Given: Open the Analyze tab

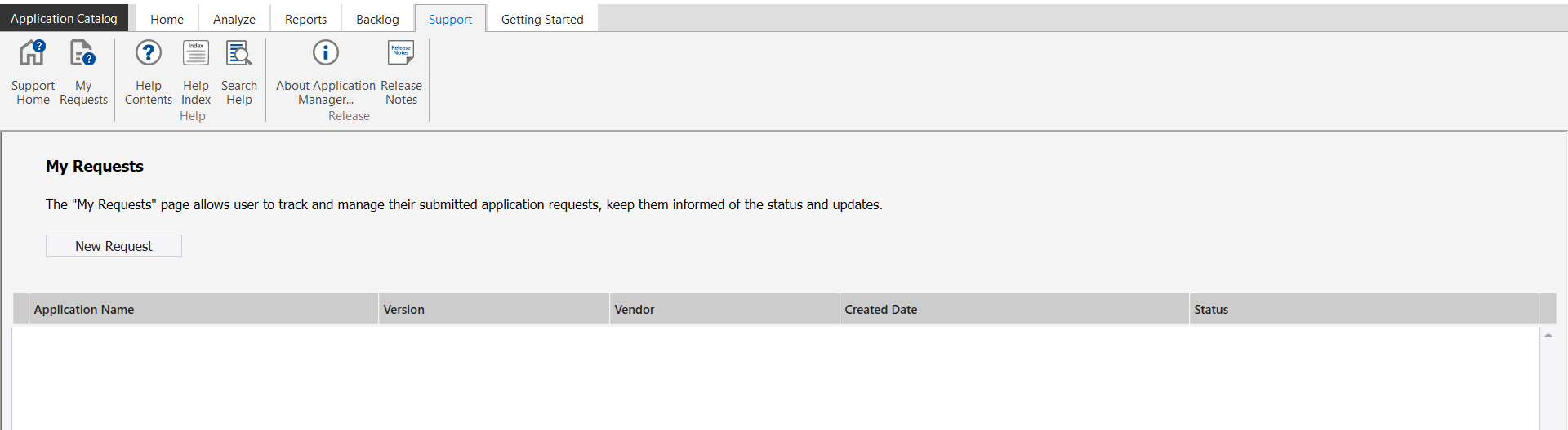Looking at the screenshot, I should point(234,19).
